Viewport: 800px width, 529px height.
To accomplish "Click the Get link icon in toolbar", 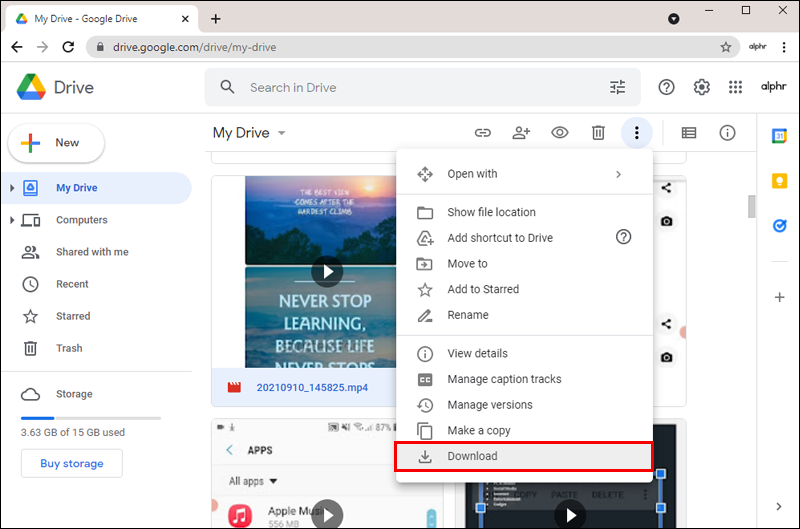I will click(x=483, y=133).
